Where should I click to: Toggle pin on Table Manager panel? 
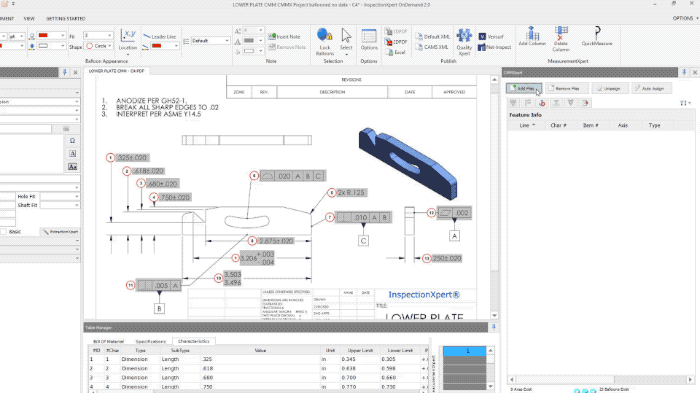[x=493, y=327]
